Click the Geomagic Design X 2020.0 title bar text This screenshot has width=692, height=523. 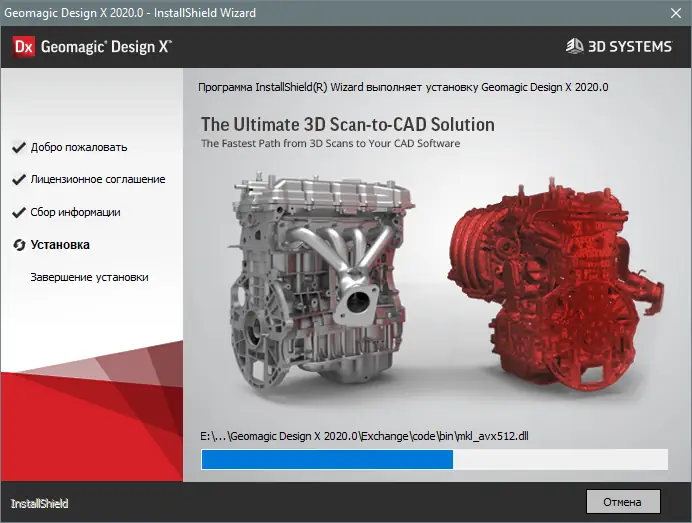point(130,13)
